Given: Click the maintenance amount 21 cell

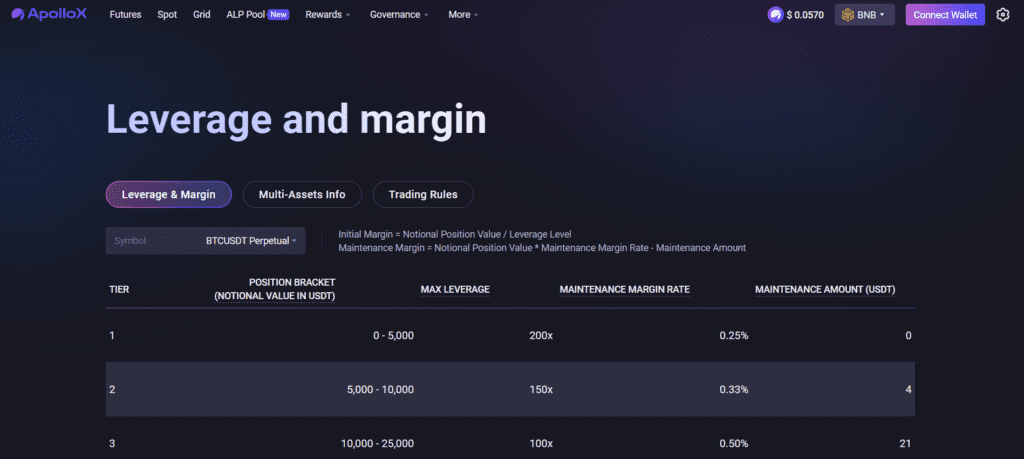Looking at the screenshot, I should tap(904, 444).
